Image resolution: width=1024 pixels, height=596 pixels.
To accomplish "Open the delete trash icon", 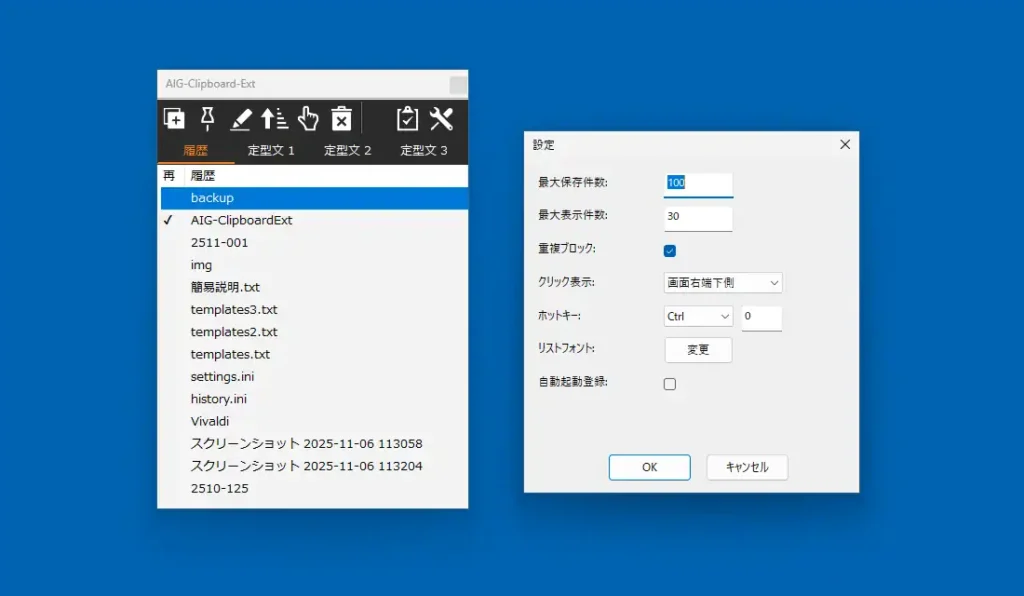I will (343, 119).
